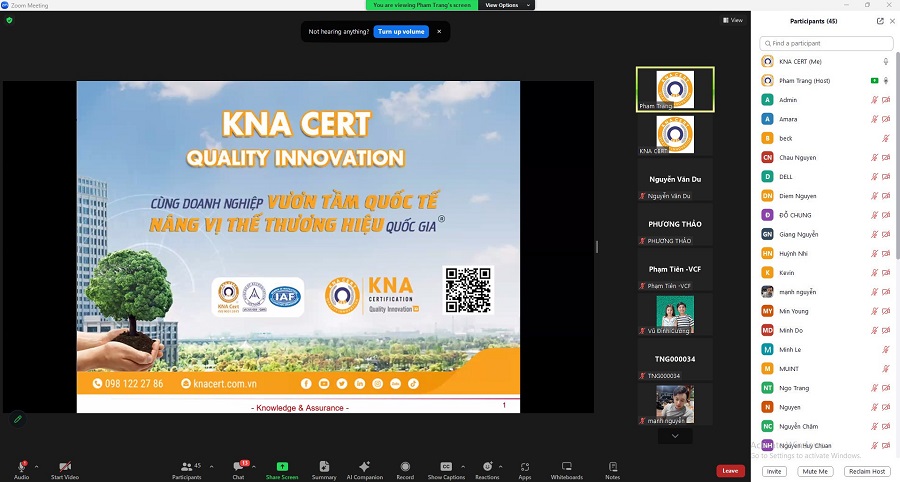Type in the Find a participant search box
Screen dimensions: 900x482
coord(826,44)
